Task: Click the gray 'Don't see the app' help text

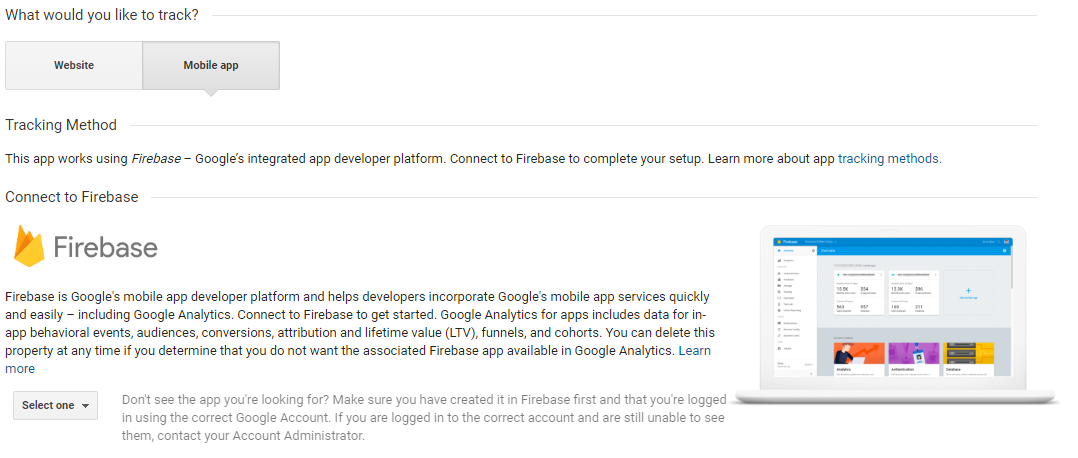Action: [x=423, y=417]
